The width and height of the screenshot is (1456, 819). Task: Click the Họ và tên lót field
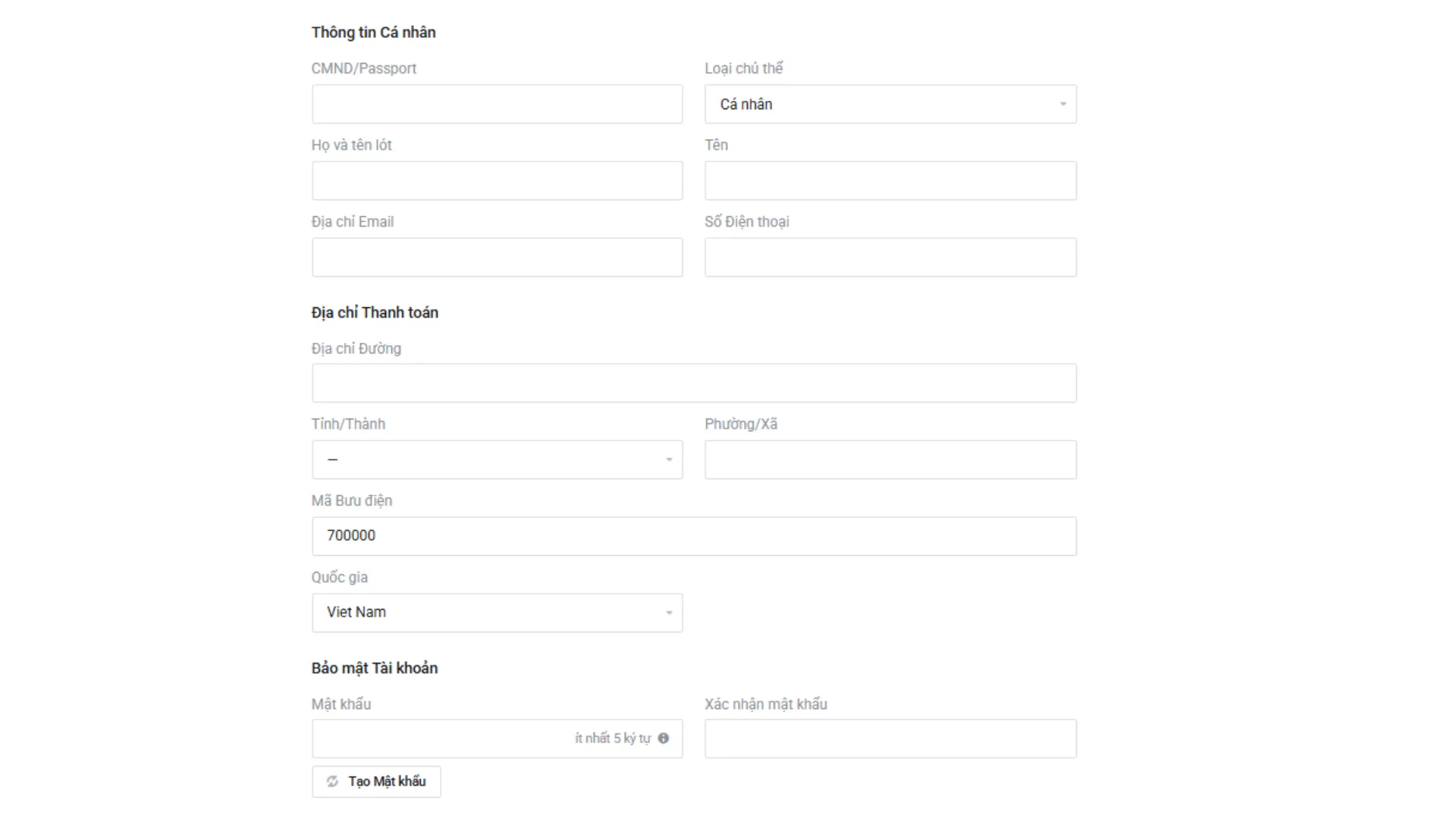[x=497, y=180]
